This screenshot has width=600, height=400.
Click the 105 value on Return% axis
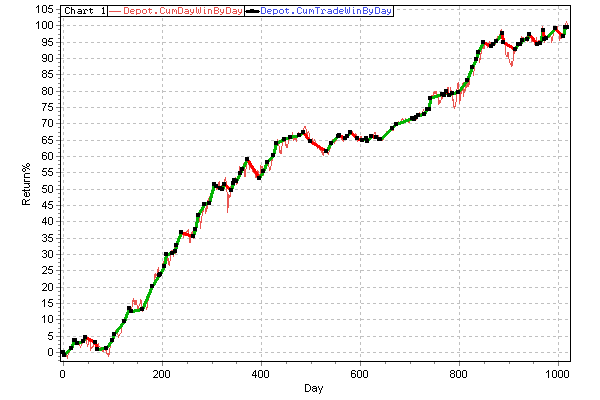(x=44, y=9)
